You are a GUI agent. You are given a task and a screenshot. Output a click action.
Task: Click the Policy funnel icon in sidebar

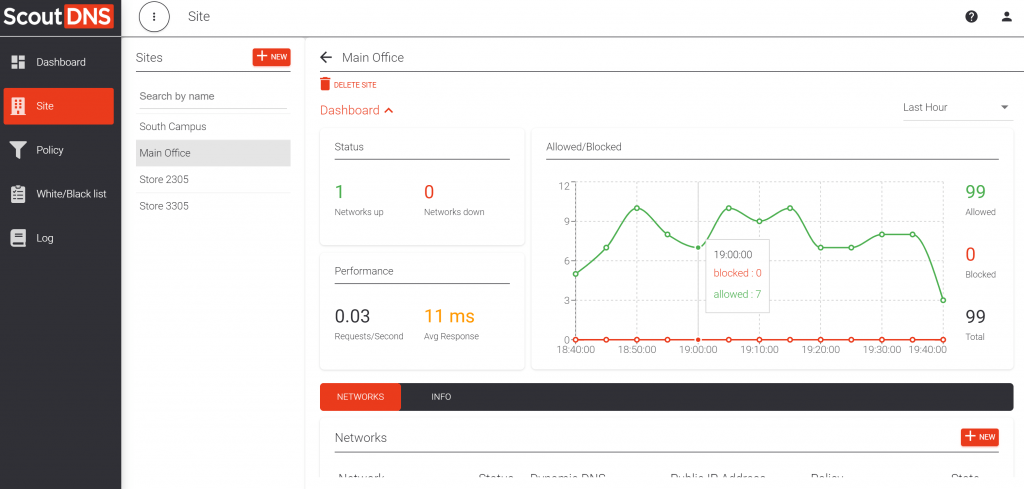point(18,150)
